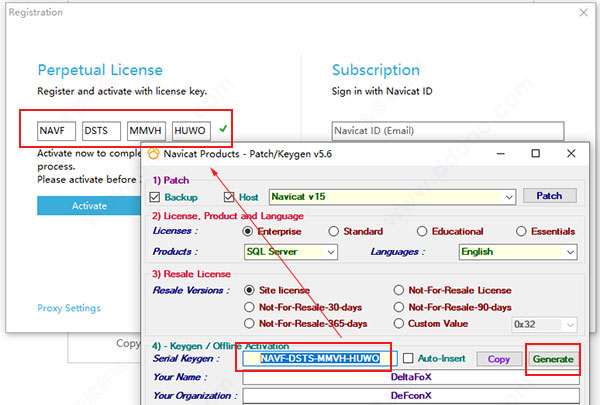Toggle the Host checkbox
The height and width of the screenshot is (405, 600).
coord(229,197)
